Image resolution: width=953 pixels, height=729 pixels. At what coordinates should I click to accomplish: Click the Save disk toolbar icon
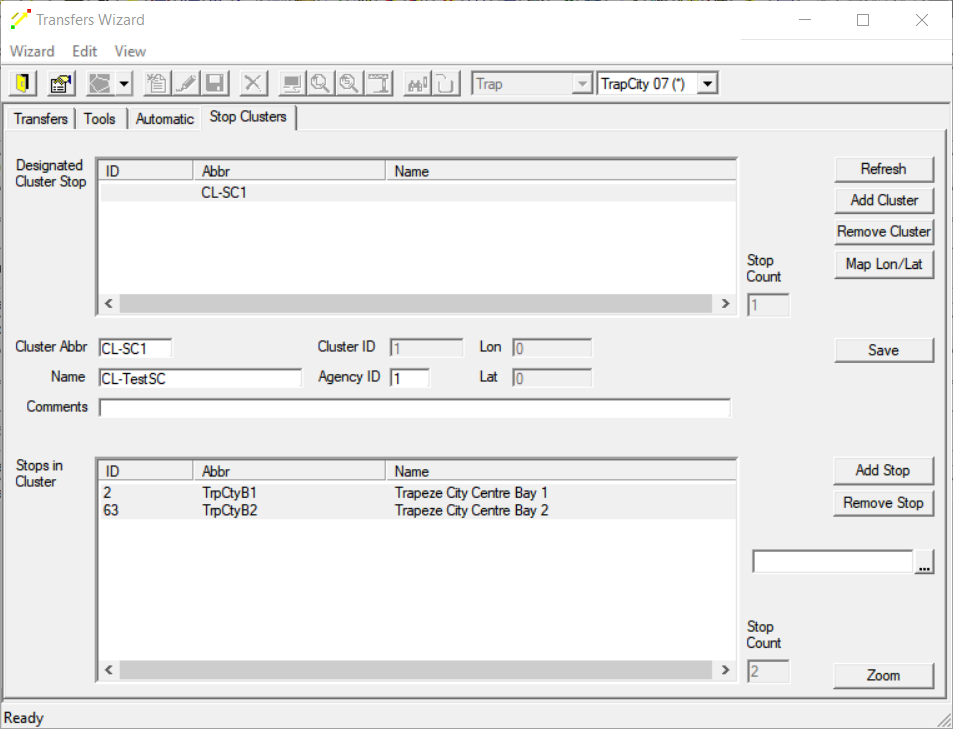click(215, 83)
